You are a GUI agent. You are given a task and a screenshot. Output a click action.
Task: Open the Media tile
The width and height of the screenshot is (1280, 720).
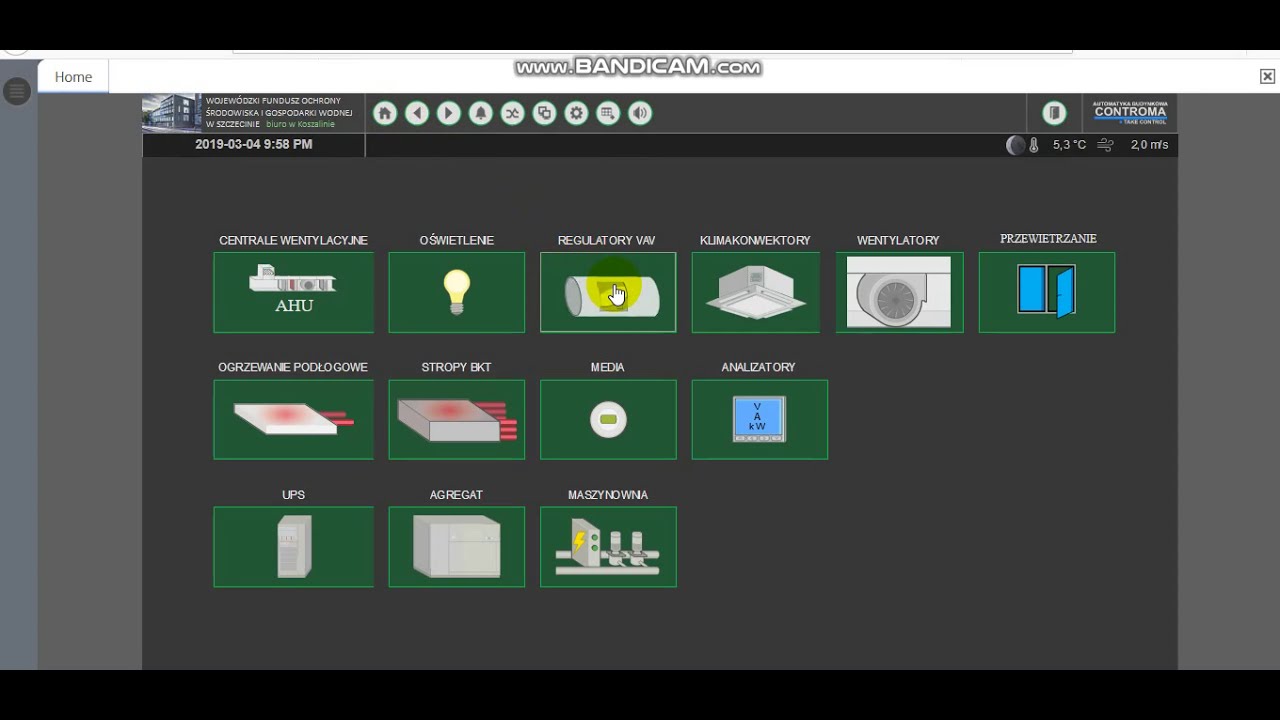click(608, 419)
